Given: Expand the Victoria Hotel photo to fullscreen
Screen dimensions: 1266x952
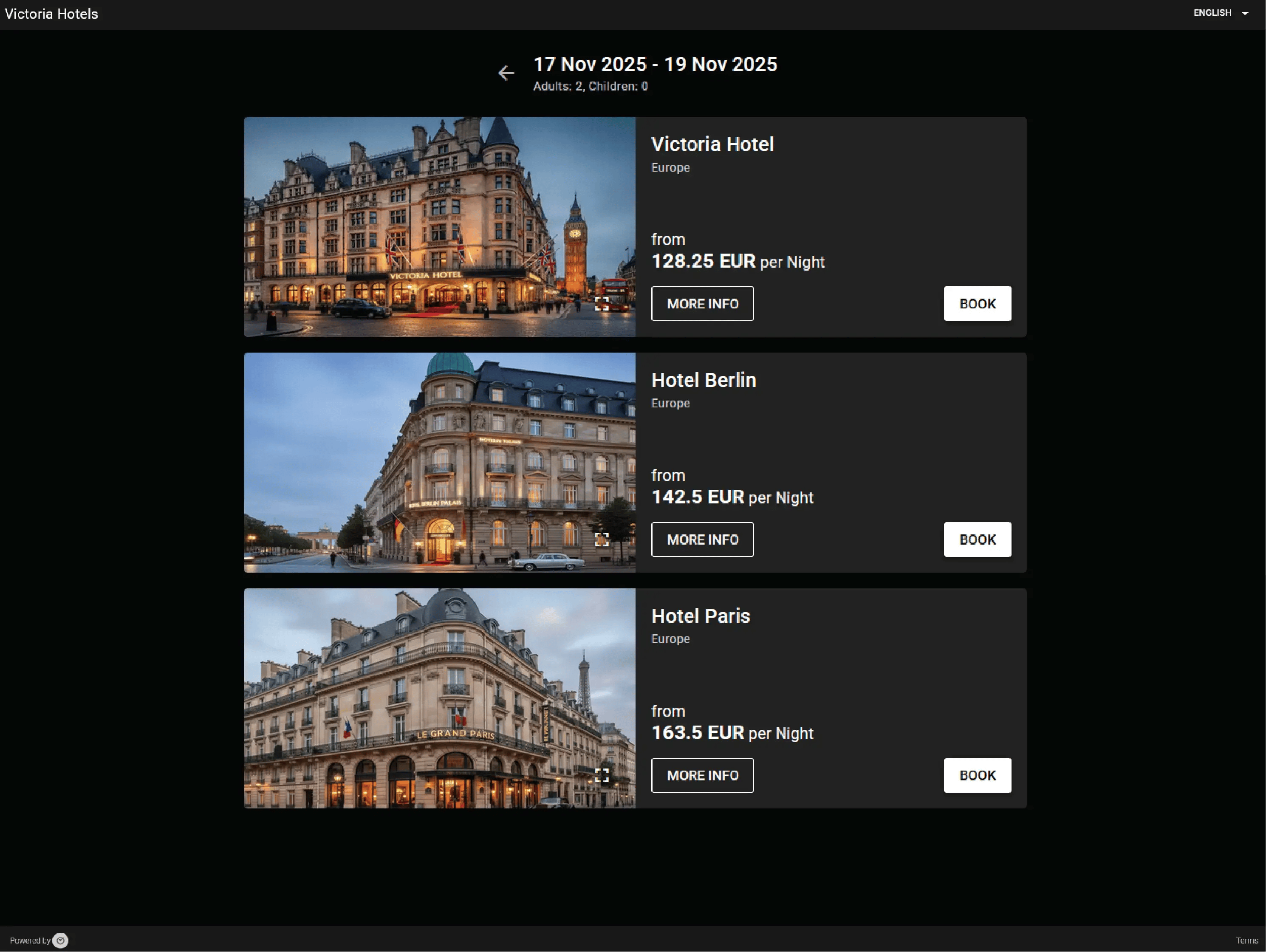Looking at the screenshot, I should pos(602,303).
